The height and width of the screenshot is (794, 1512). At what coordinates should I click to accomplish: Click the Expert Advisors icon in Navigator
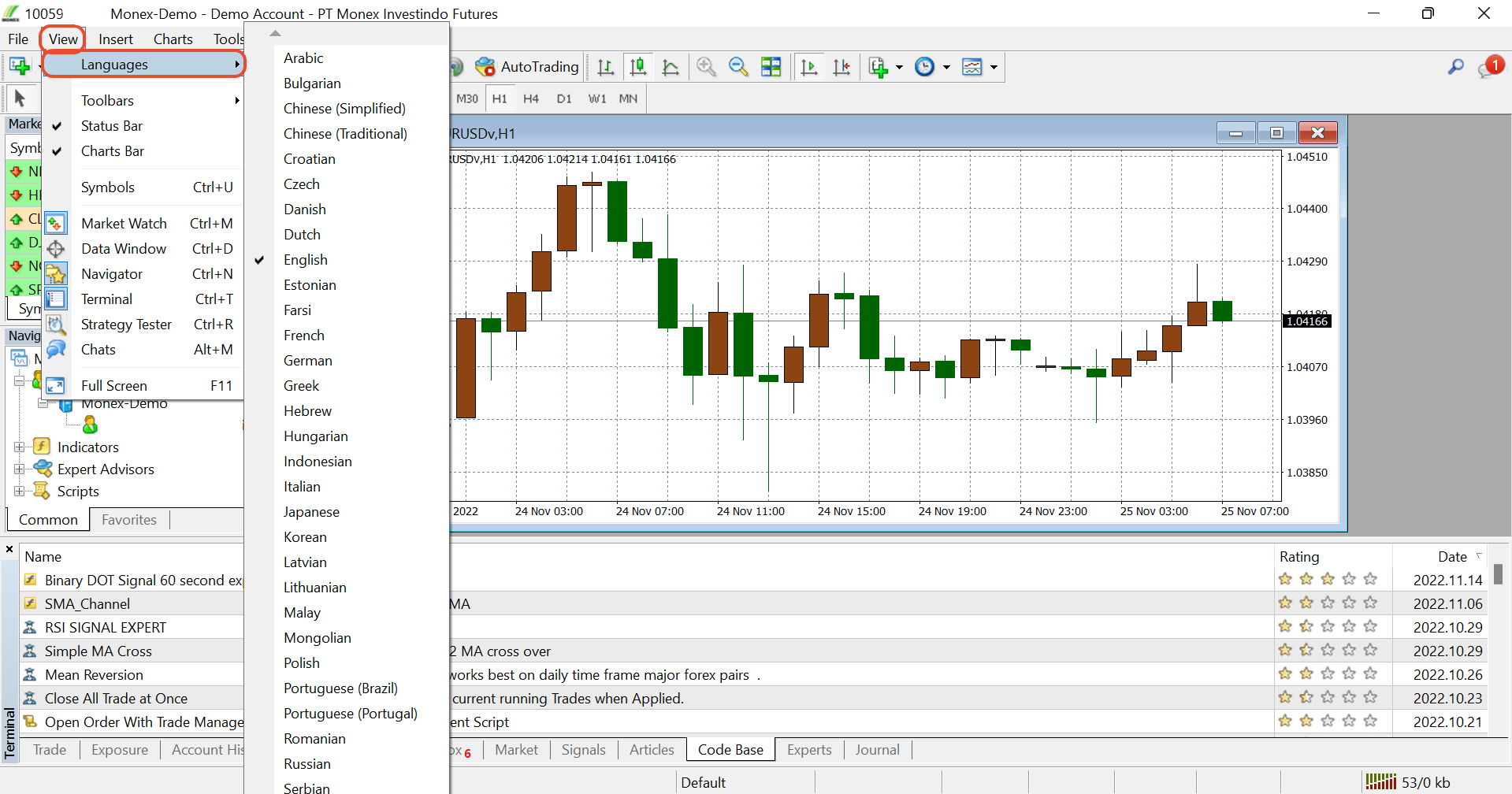43,469
